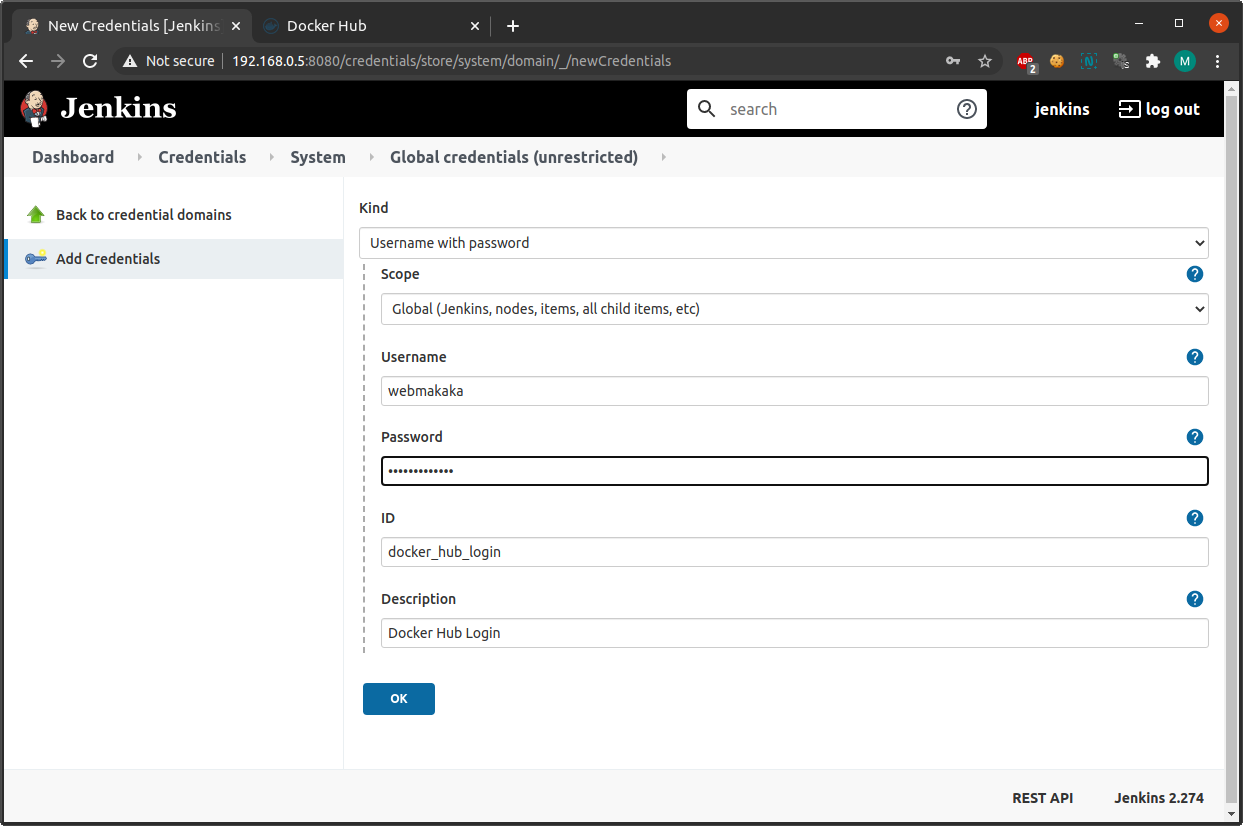Click the log out link
The image size is (1243, 826).
point(1159,109)
